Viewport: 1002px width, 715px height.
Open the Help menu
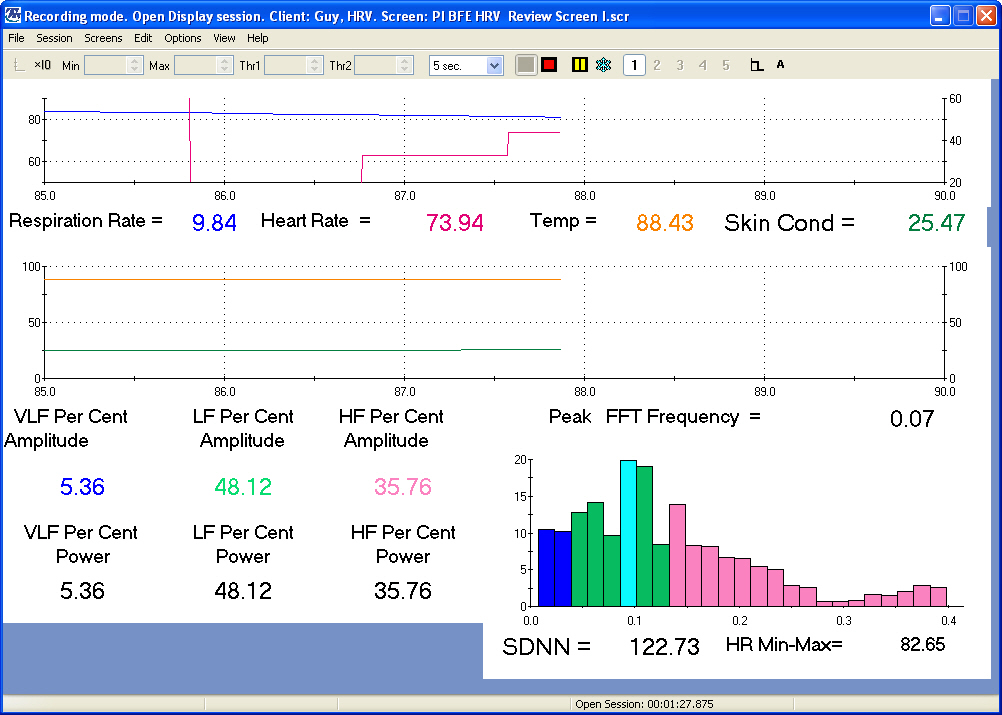[x=258, y=38]
